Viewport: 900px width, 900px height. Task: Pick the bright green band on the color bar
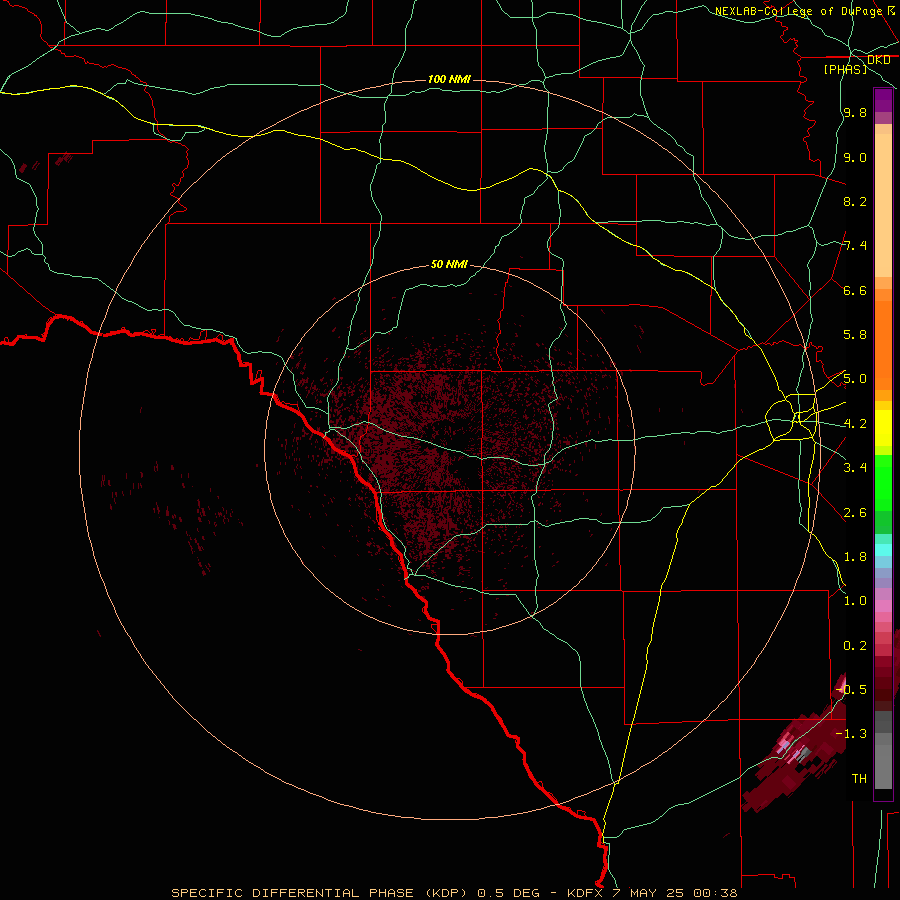[x=883, y=483]
